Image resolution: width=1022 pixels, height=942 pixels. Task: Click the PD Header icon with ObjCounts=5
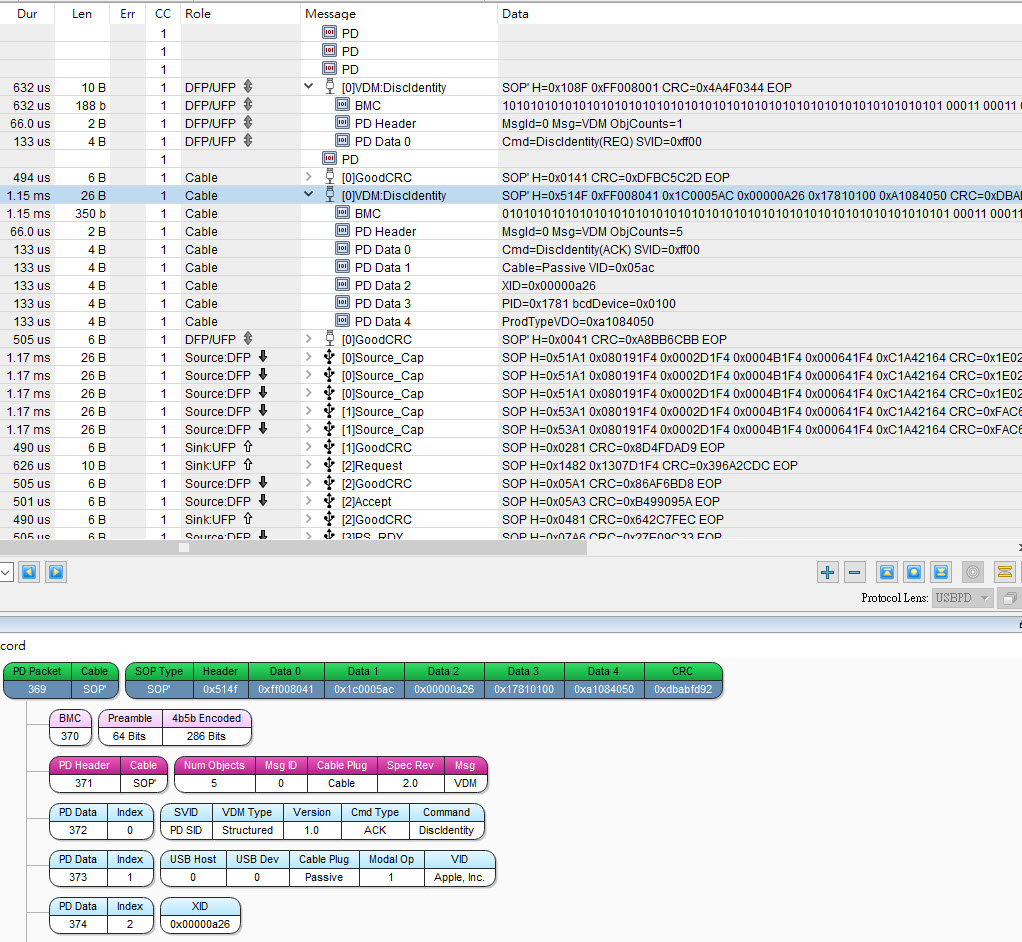(342, 231)
